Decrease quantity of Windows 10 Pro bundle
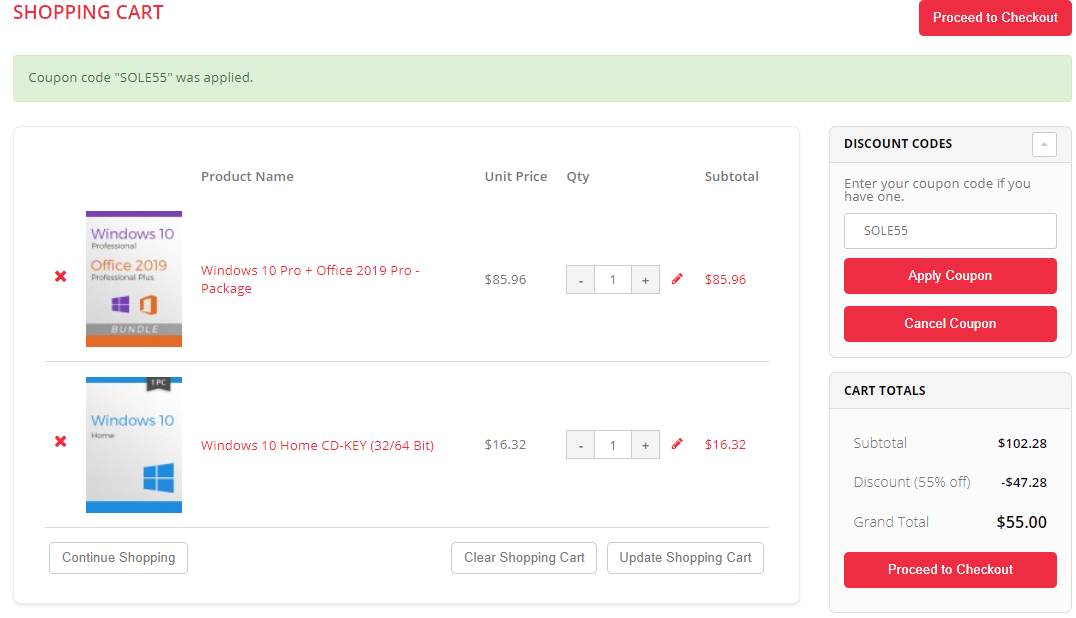 (580, 280)
